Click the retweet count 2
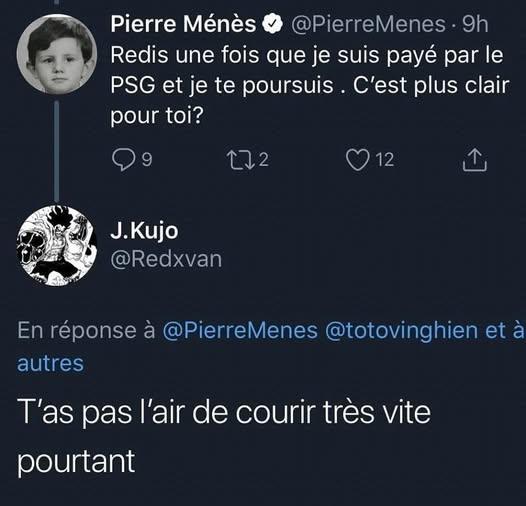This screenshot has height=506, width=526. click(264, 160)
